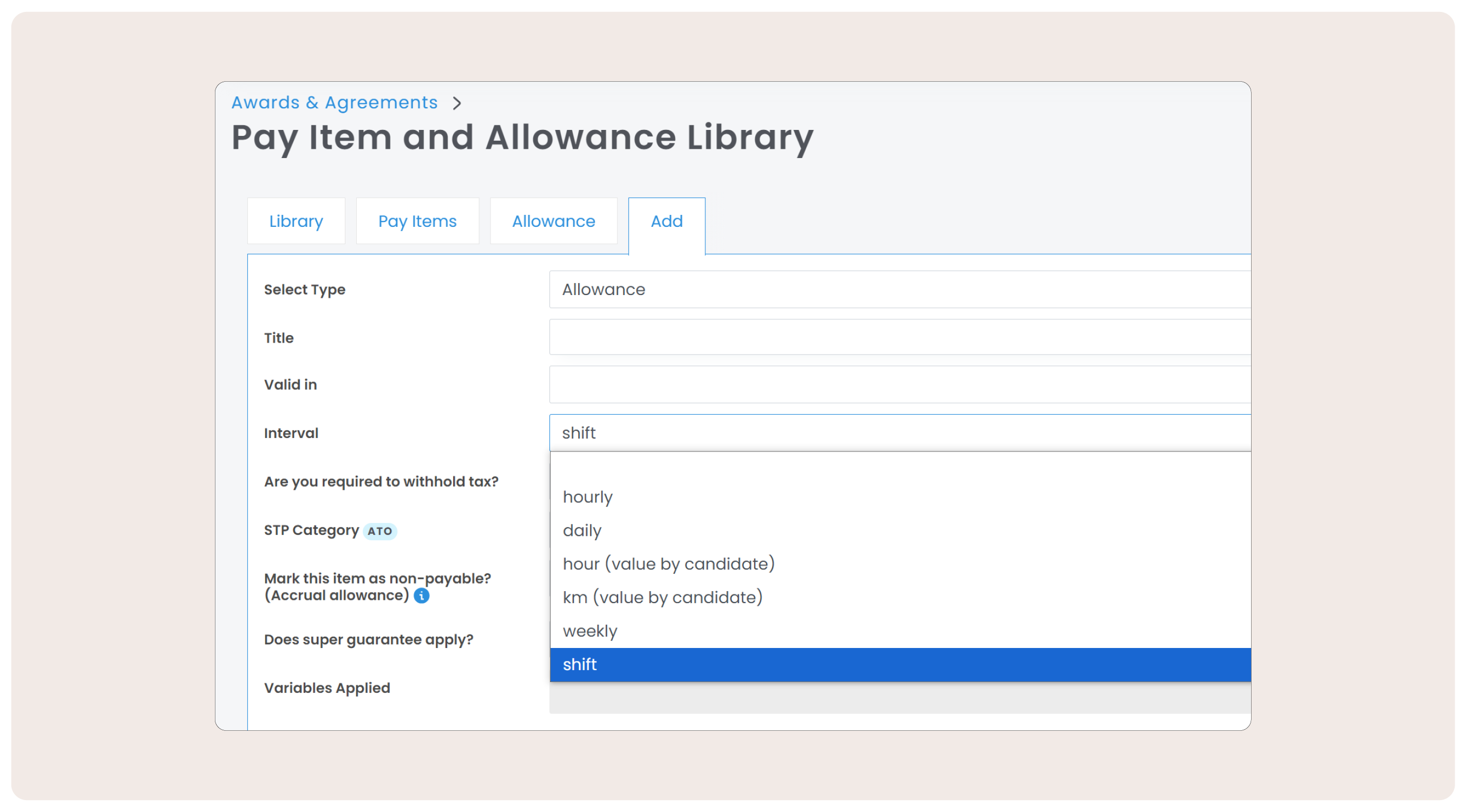This screenshot has height=812, width=1466.
Task: Switch to the Pay Items tab
Action: (417, 221)
